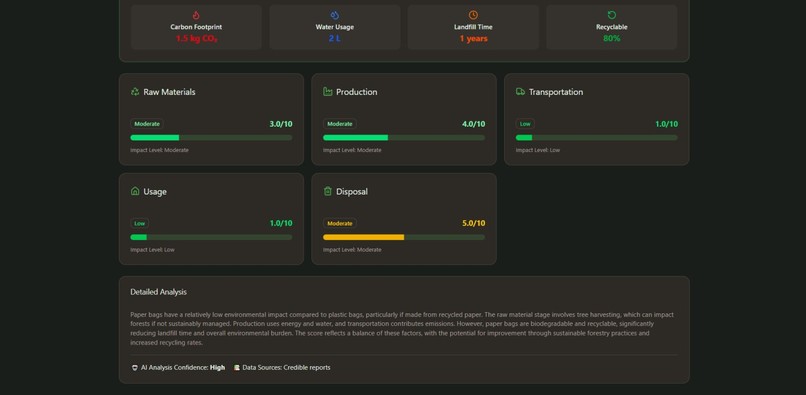Click the '5.0/10' Disposal score
This screenshot has width=806, height=395.
(473, 223)
